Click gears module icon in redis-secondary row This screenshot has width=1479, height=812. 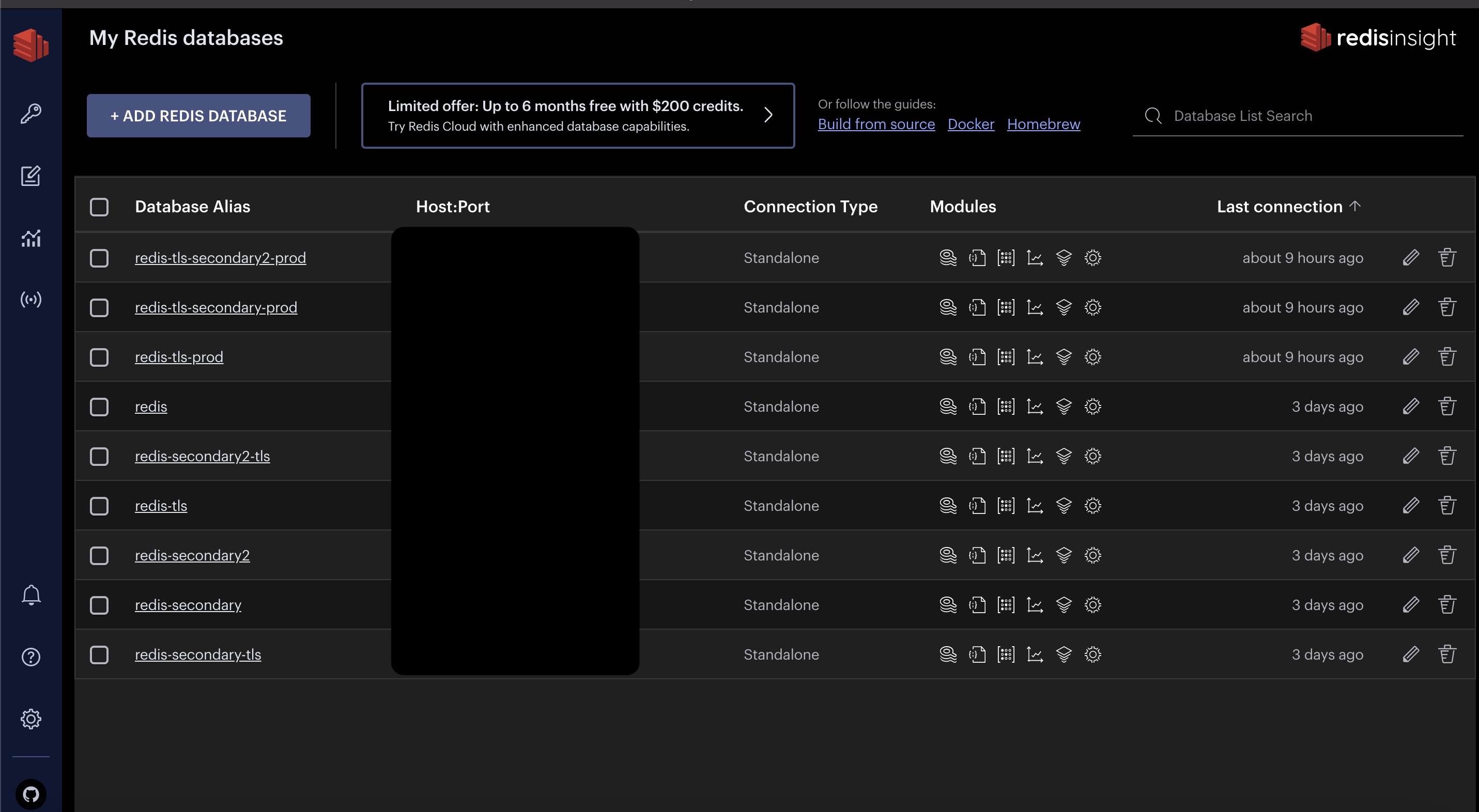click(1092, 605)
